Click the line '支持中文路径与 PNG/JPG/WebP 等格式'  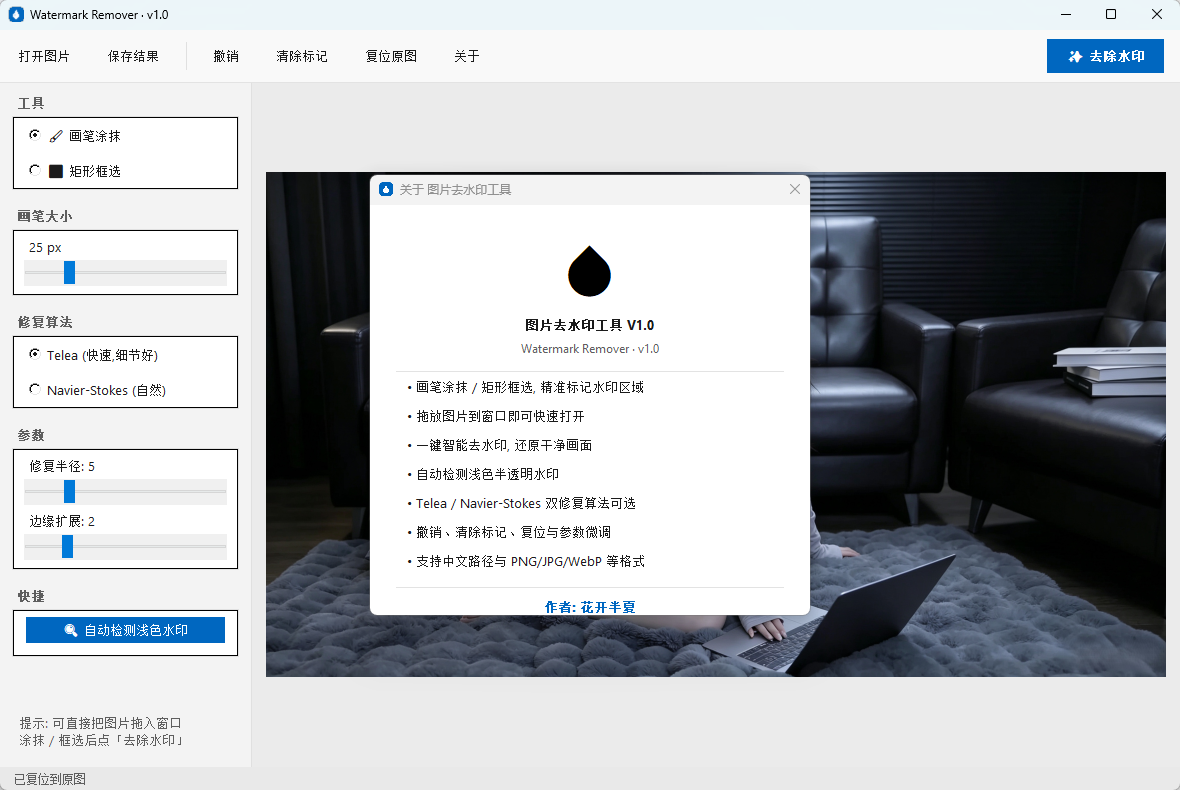pos(530,561)
